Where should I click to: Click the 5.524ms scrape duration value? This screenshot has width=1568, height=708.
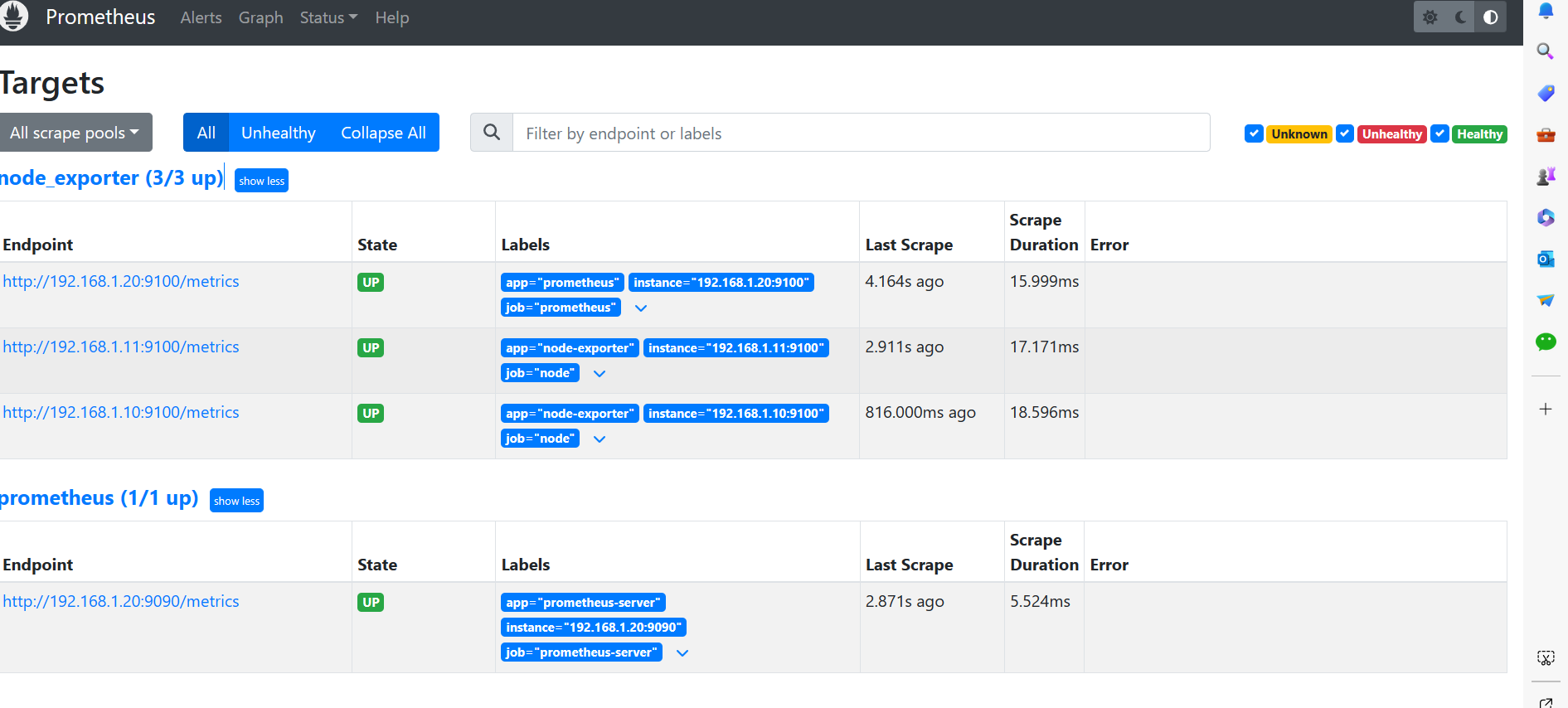coord(1040,601)
